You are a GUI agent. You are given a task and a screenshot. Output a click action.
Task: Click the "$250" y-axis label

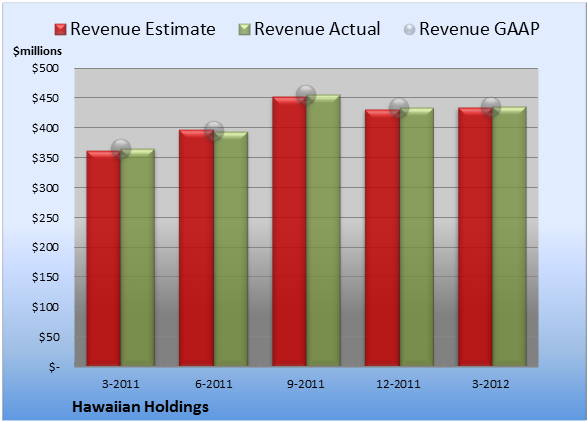click(45, 218)
